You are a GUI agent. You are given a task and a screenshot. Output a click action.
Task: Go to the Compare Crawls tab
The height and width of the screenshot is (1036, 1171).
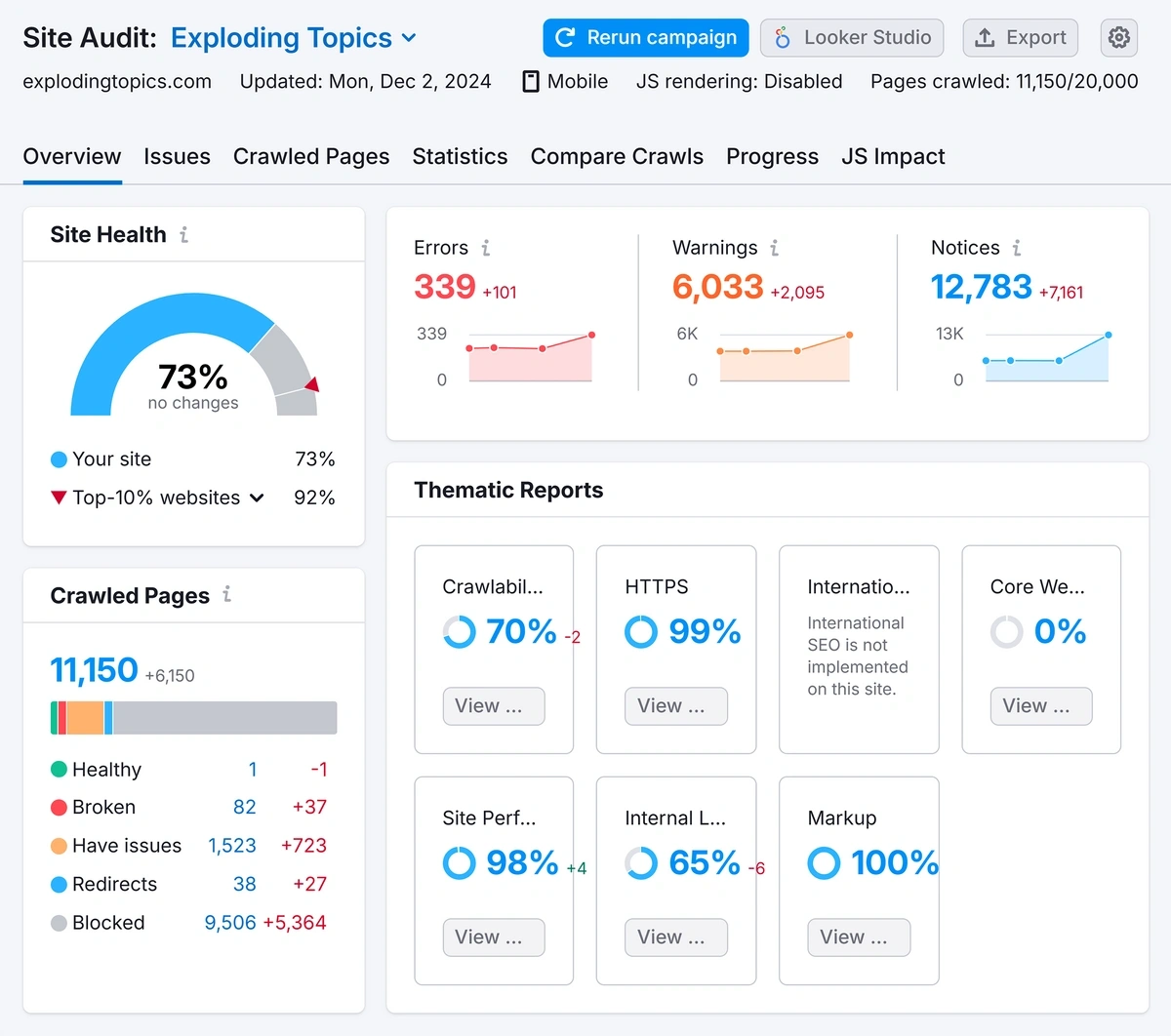point(617,157)
